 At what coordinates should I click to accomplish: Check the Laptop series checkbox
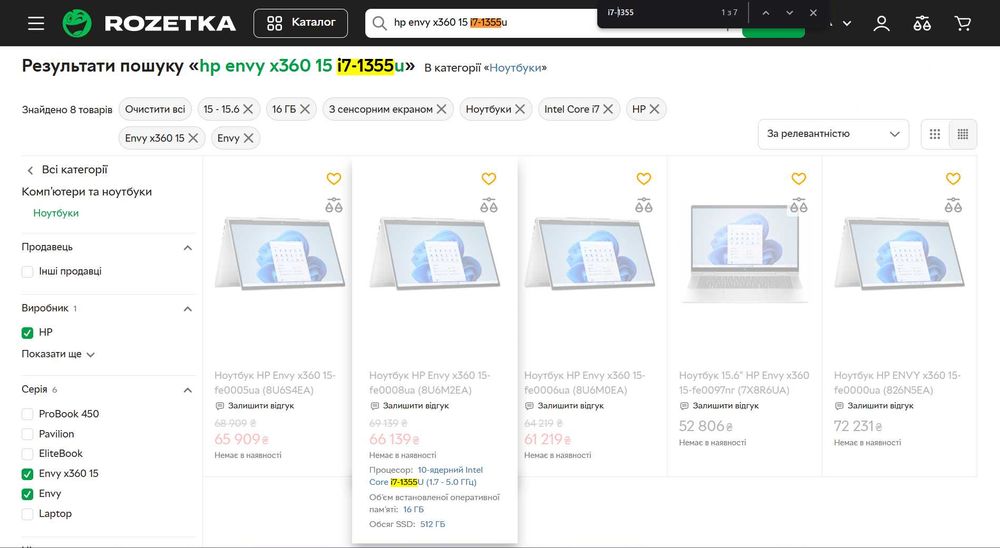point(27,514)
